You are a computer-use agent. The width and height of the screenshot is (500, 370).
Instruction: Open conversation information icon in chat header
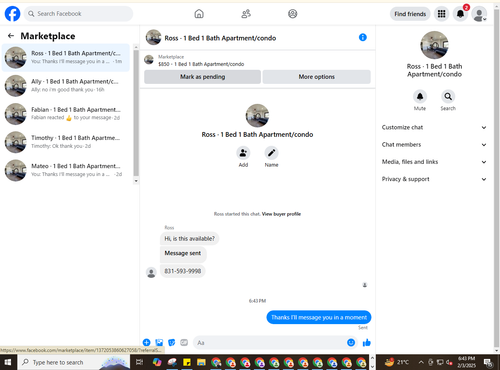pos(363,37)
